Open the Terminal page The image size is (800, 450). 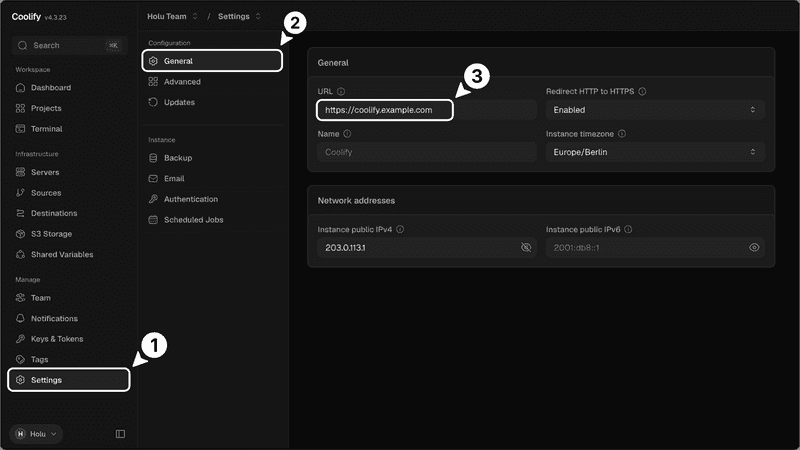[69, 129]
